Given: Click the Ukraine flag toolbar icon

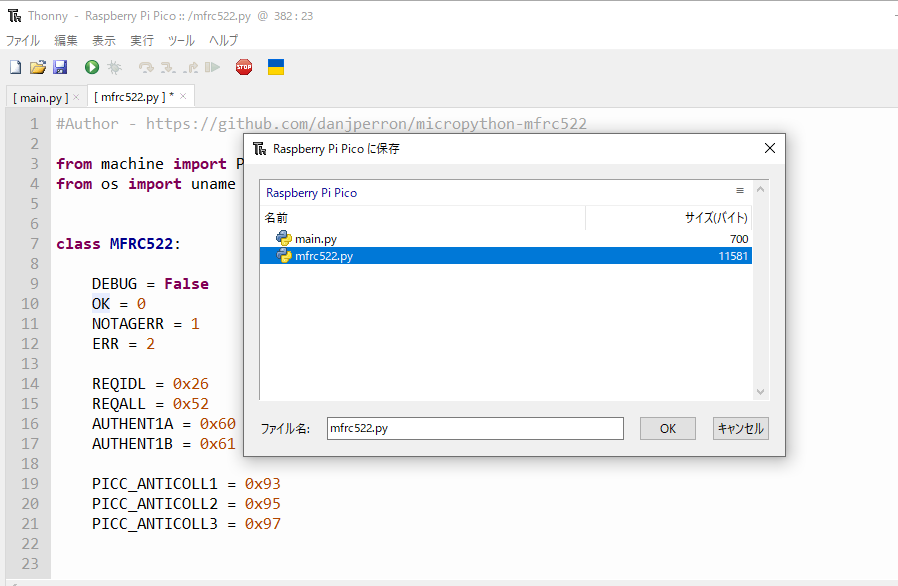Looking at the screenshot, I should tap(276, 67).
